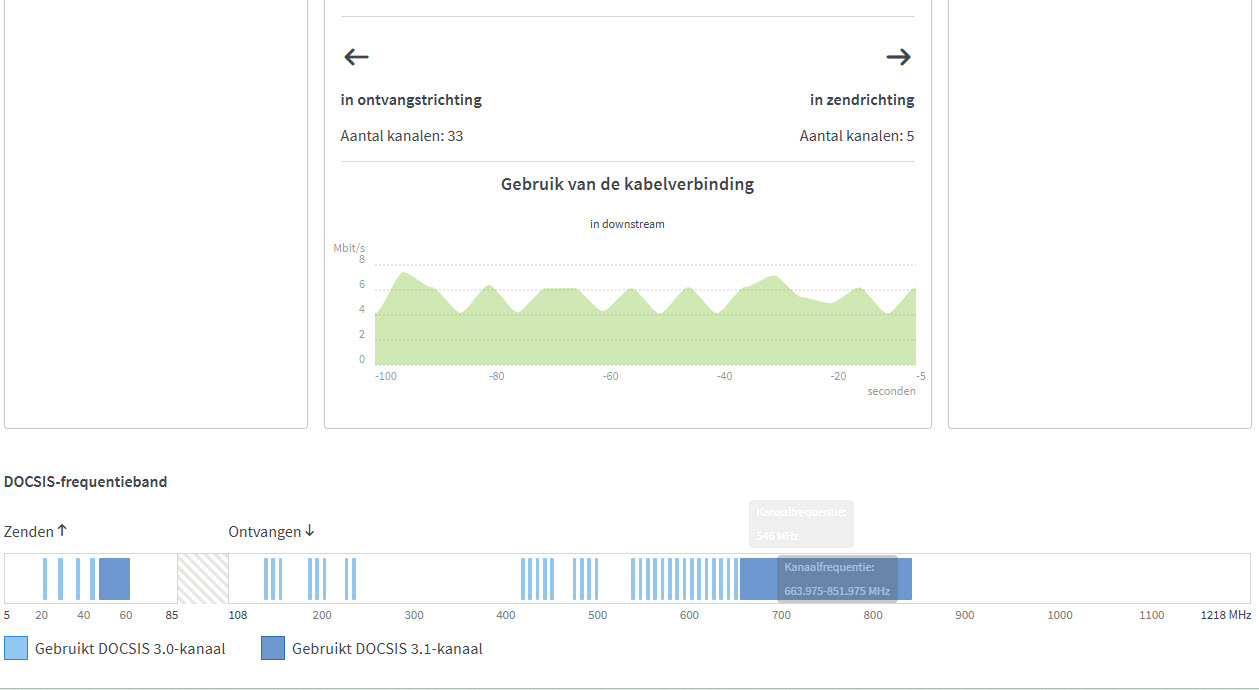This screenshot has width=1259, height=690.
Task: Click the dark blue DOCSIS 3.1 legend swatch
Action: point(273,648)
